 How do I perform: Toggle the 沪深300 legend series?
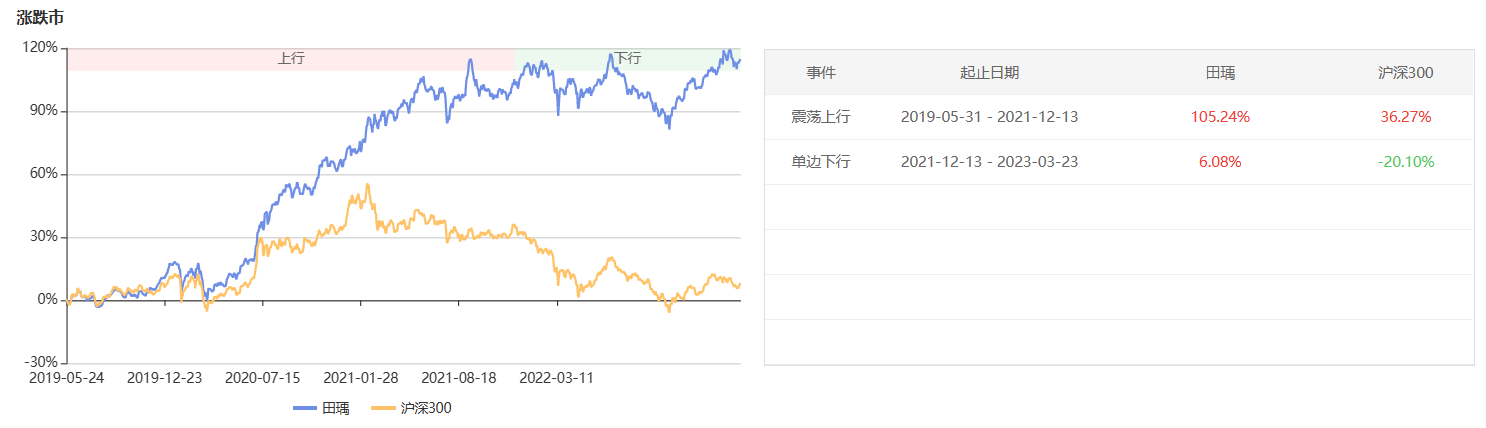(x=411, y=408)
